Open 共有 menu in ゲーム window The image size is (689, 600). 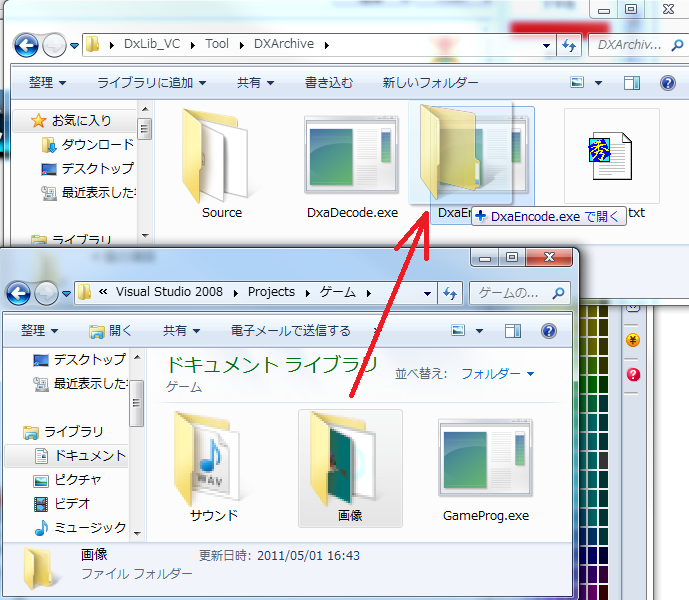click(x=181, y=330)
